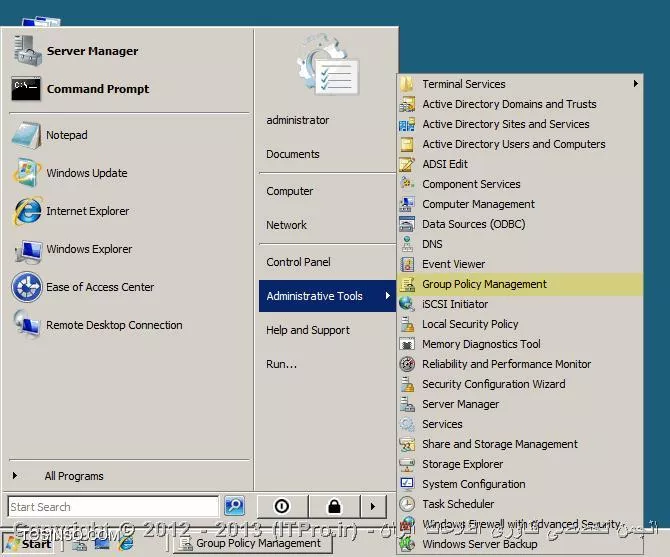Screen dimensions: 670x557
Task: Open the administrator user folder
Action: (297, 120)
